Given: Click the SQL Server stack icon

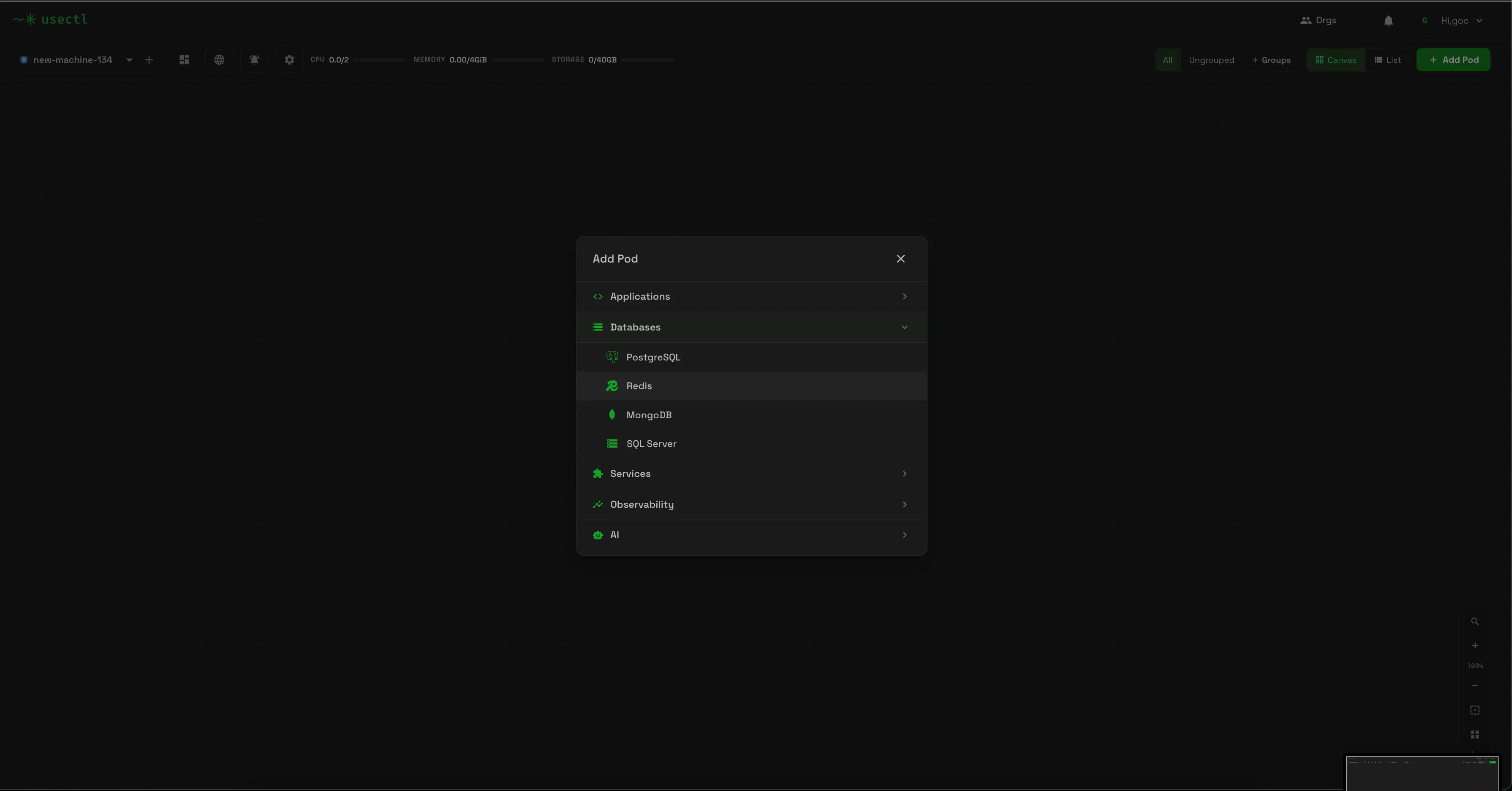Looking at the screenshot, I should click(612, 444).
